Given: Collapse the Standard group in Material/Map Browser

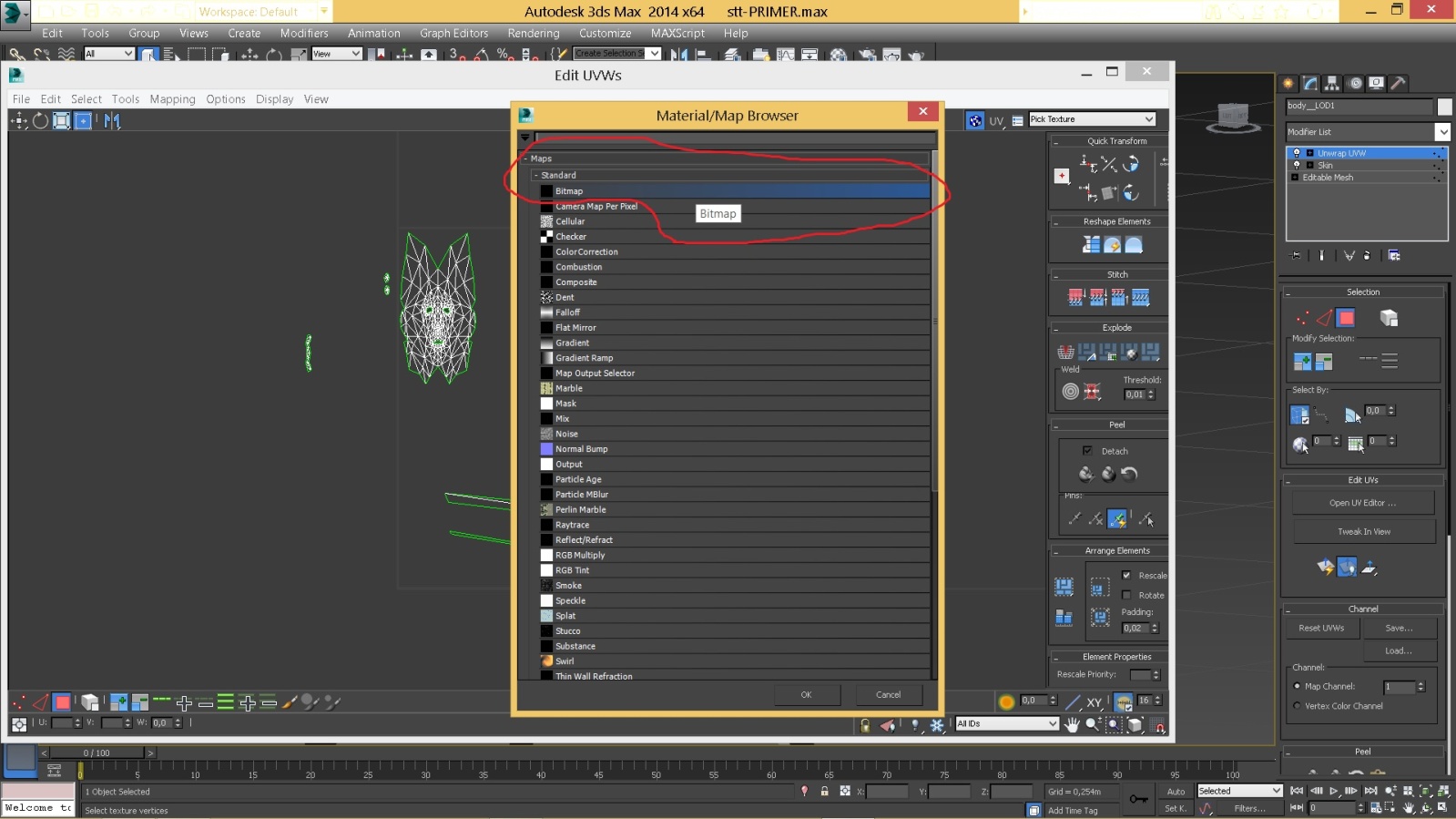Looking at the screenshot, I should tap(535, 175).
